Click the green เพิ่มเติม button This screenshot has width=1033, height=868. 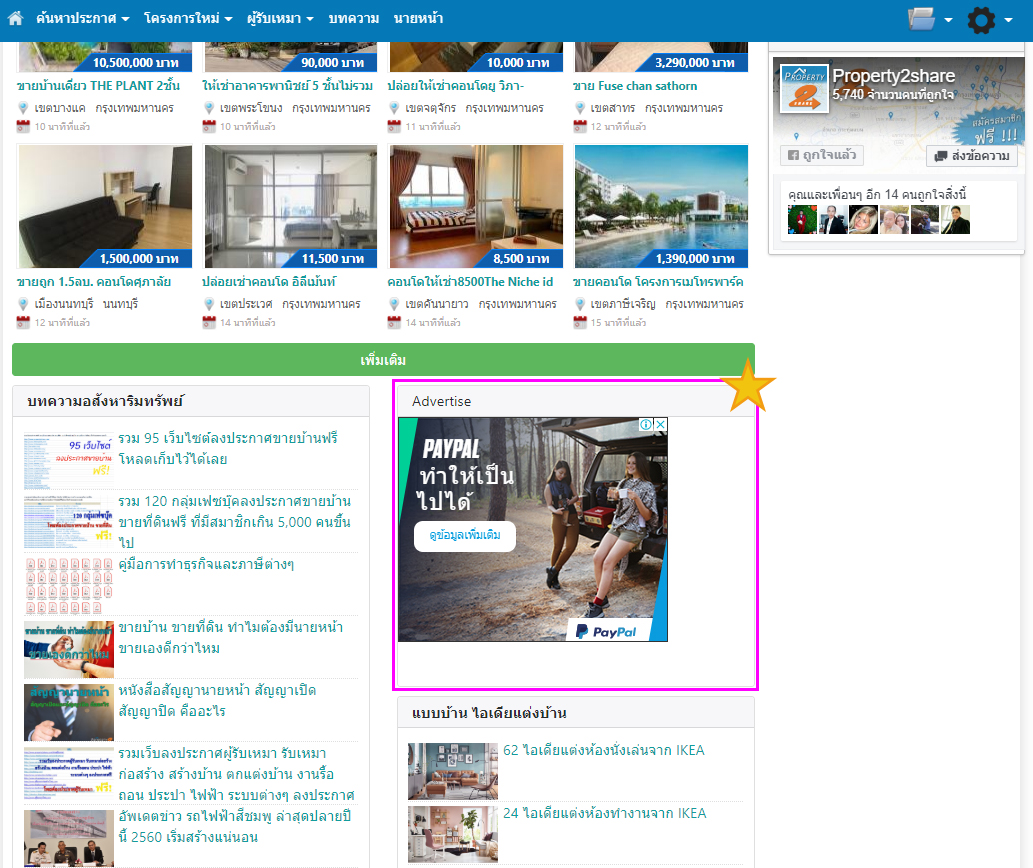[383, 360]
